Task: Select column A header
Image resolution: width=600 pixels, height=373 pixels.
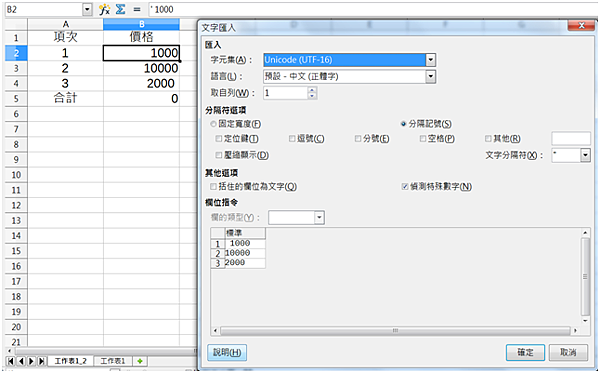Action: click(x=65, y=24)
